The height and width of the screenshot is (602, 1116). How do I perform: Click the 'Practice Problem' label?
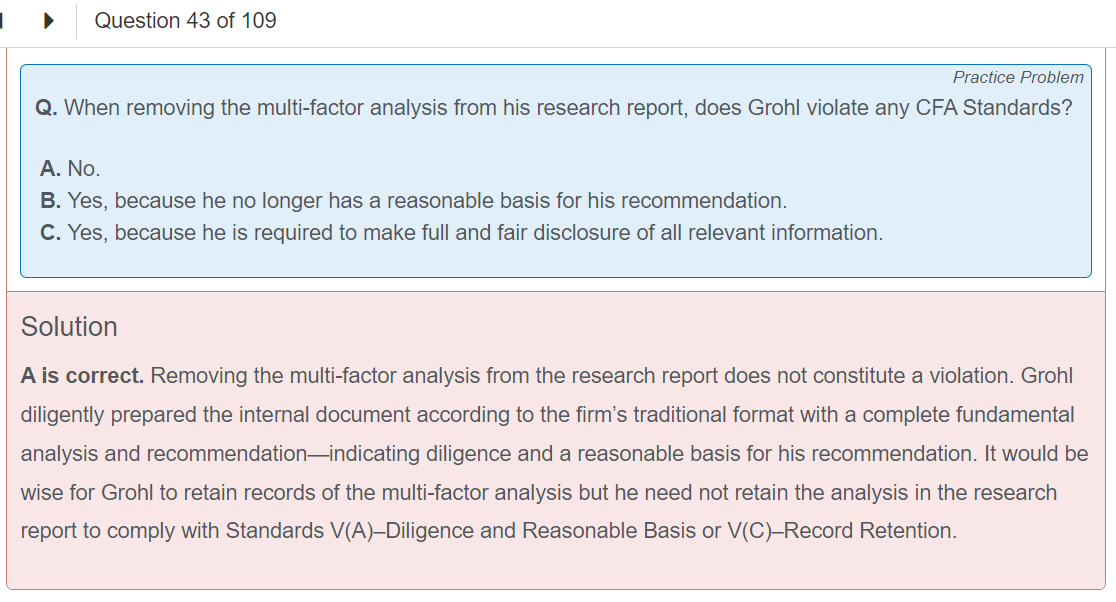click(x=1017, y=77)
